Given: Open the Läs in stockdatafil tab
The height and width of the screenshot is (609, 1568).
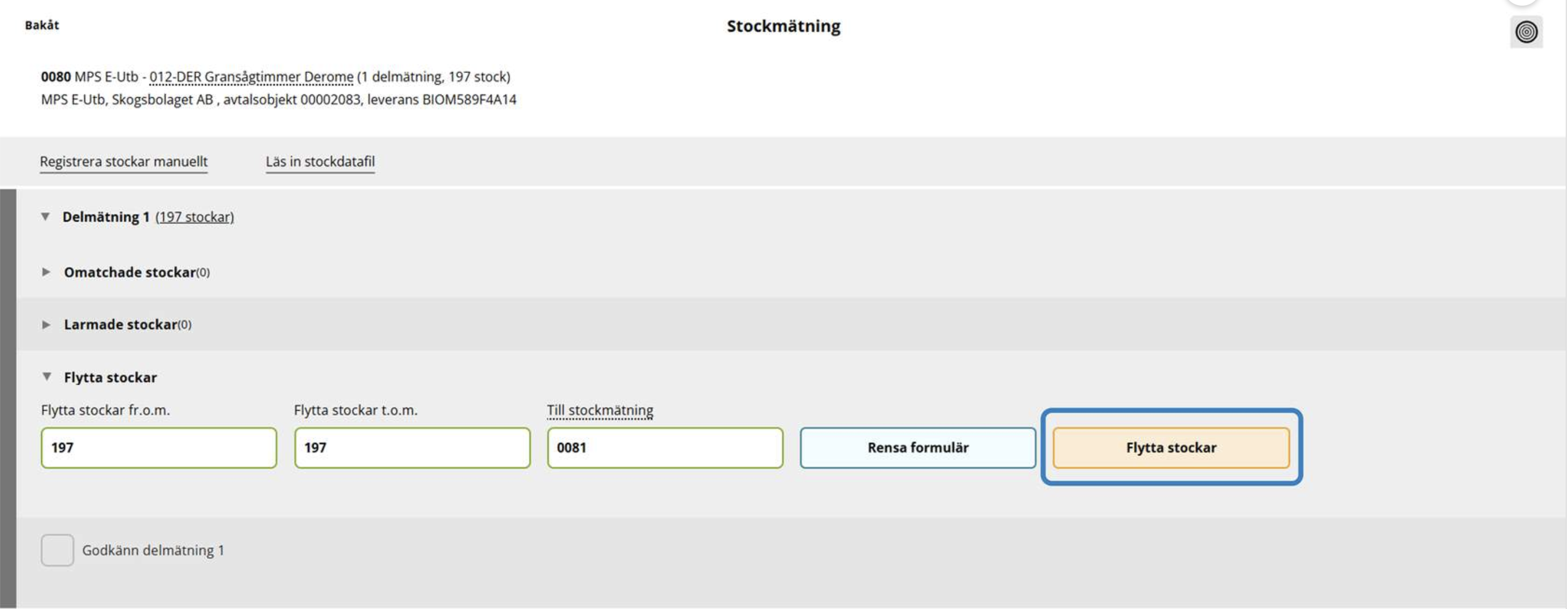Looking at the screenshot, I should point(320,162).
